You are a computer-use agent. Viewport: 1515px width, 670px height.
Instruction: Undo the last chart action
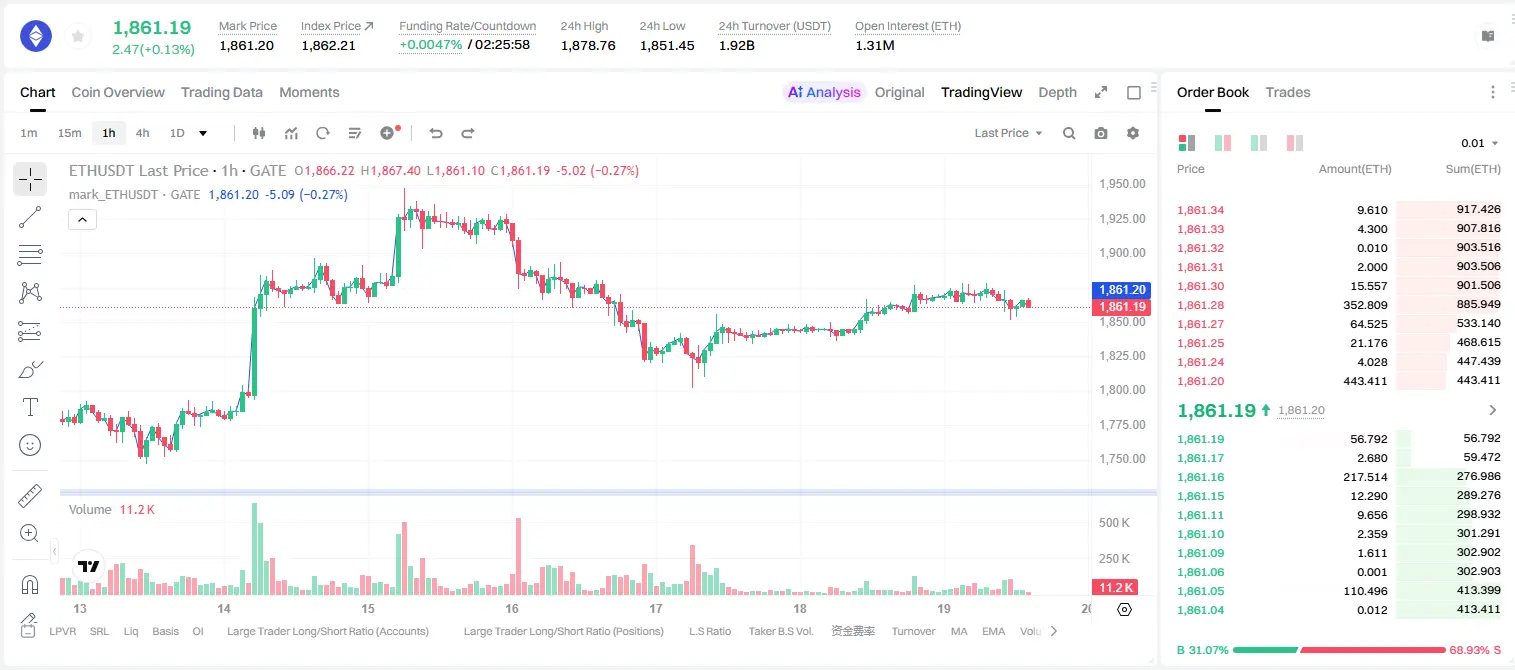[x=435, y=133]
